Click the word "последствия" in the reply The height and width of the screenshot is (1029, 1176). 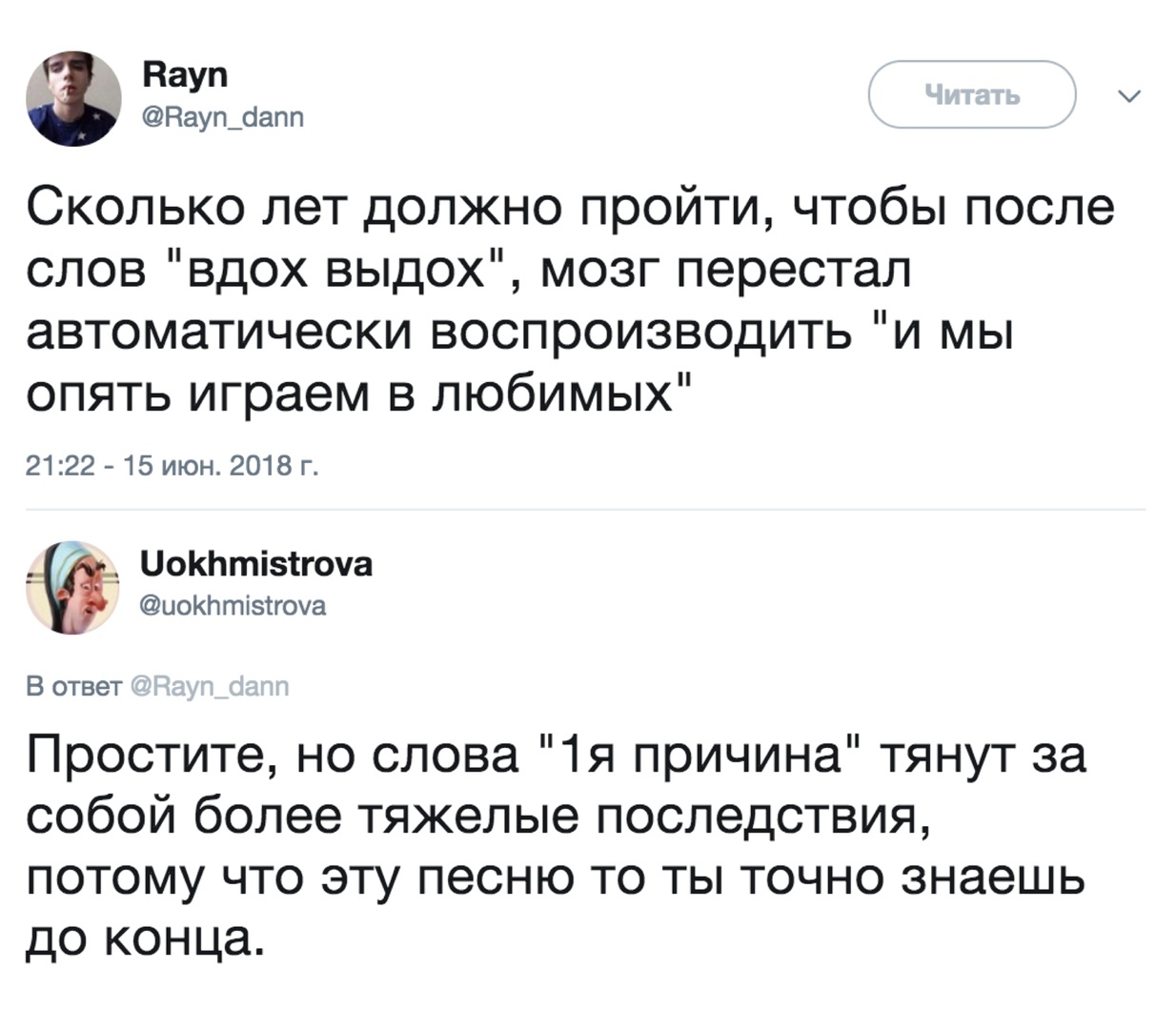point(761,817)
